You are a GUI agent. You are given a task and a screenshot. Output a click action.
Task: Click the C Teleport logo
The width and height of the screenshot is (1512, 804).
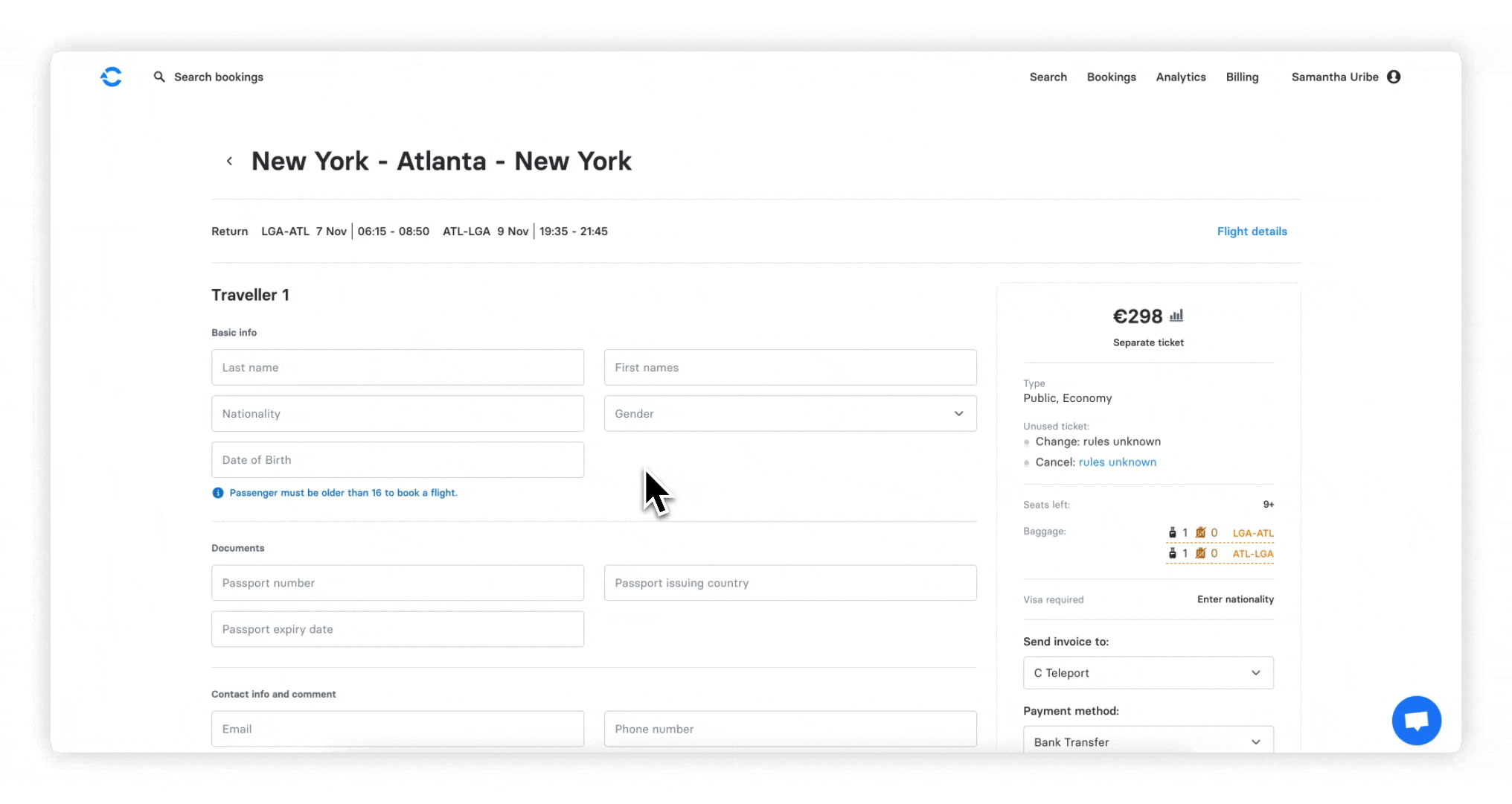[110, 77]
